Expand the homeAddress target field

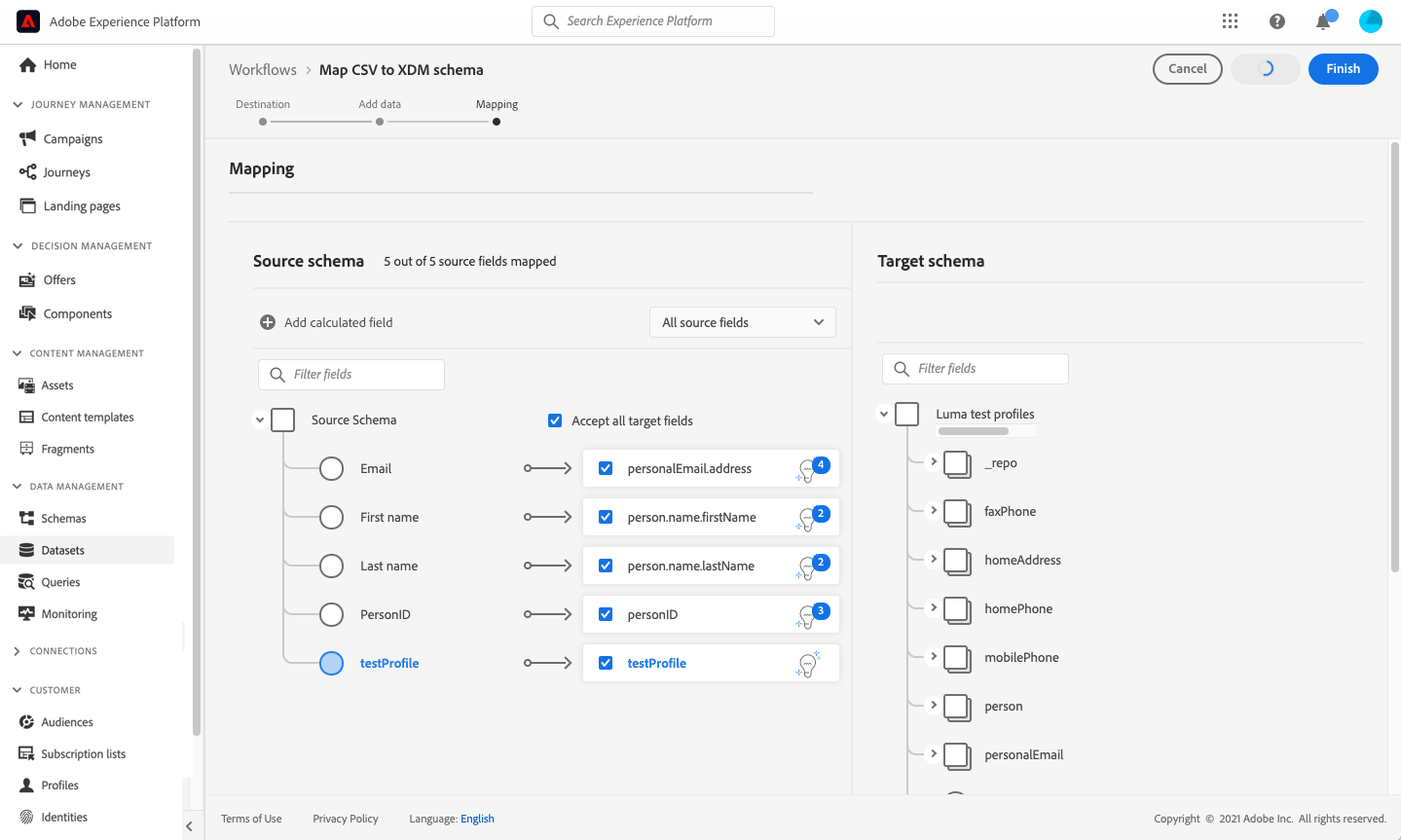934,559
